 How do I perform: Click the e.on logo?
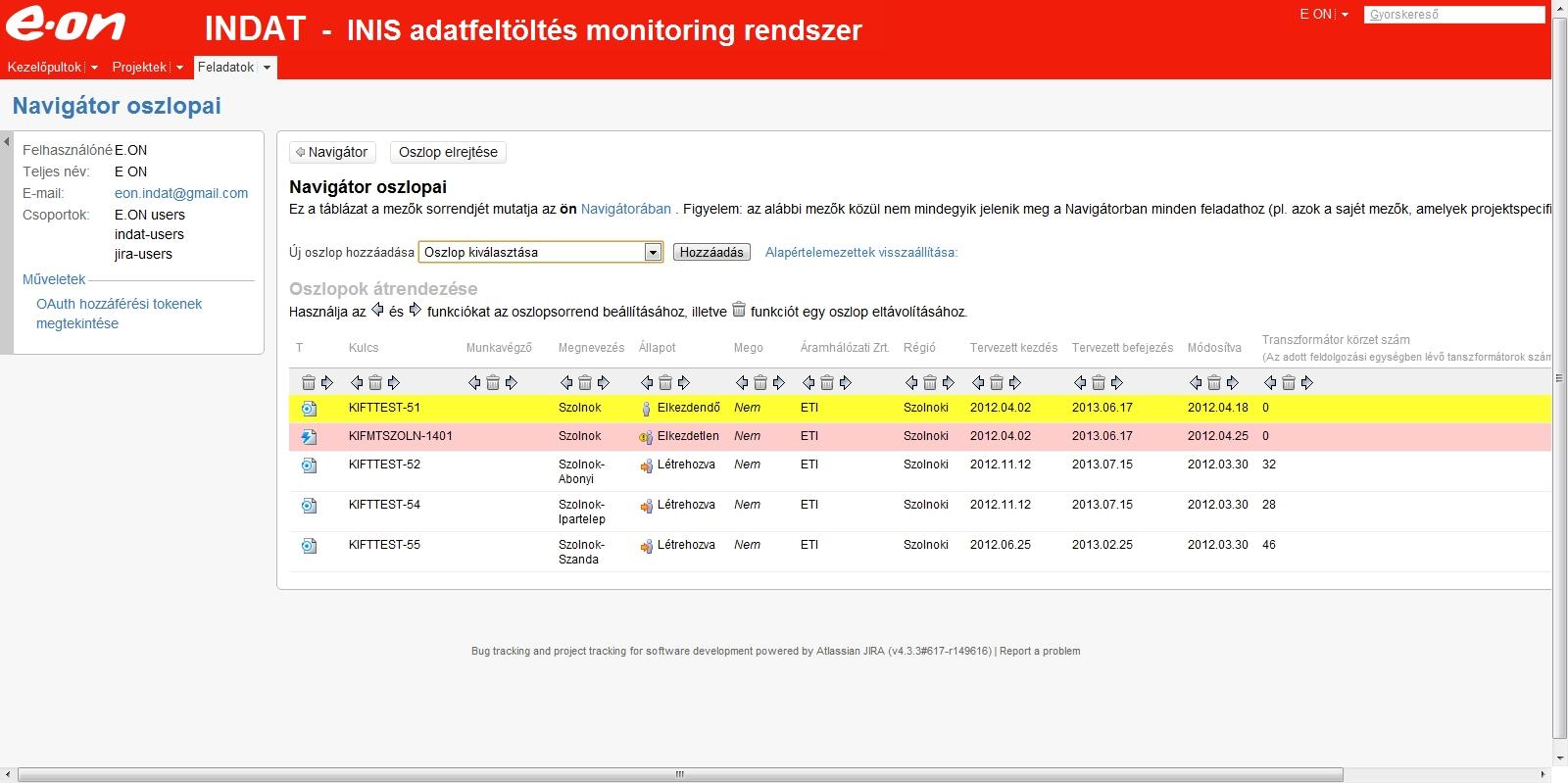(66, 25)
